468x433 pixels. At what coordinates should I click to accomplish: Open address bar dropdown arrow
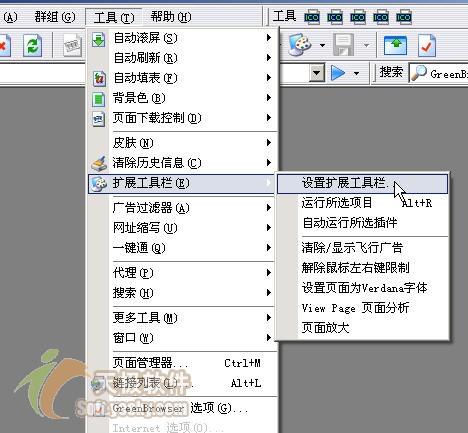click(317, 73)
